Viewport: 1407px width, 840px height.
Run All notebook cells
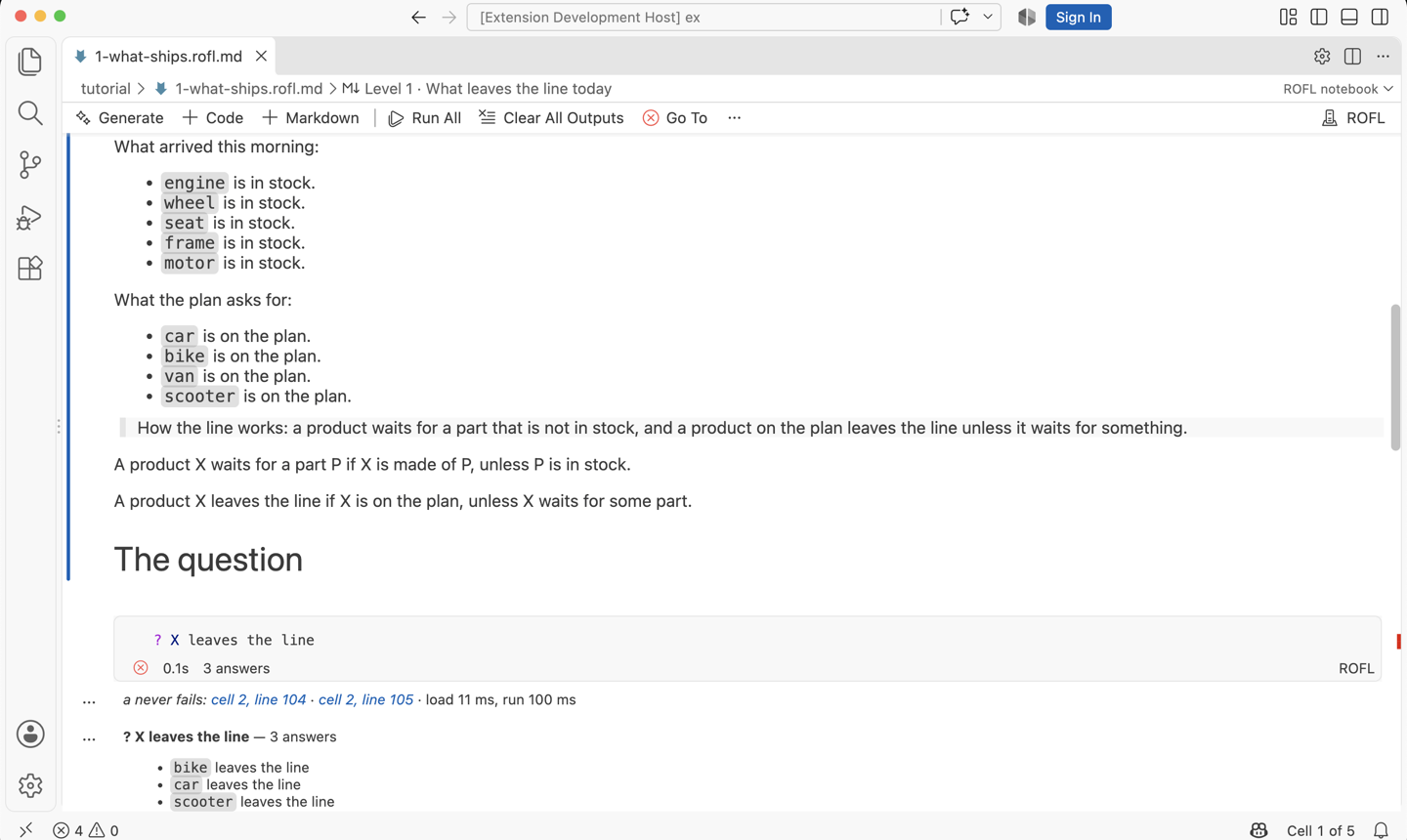point(425,118)
